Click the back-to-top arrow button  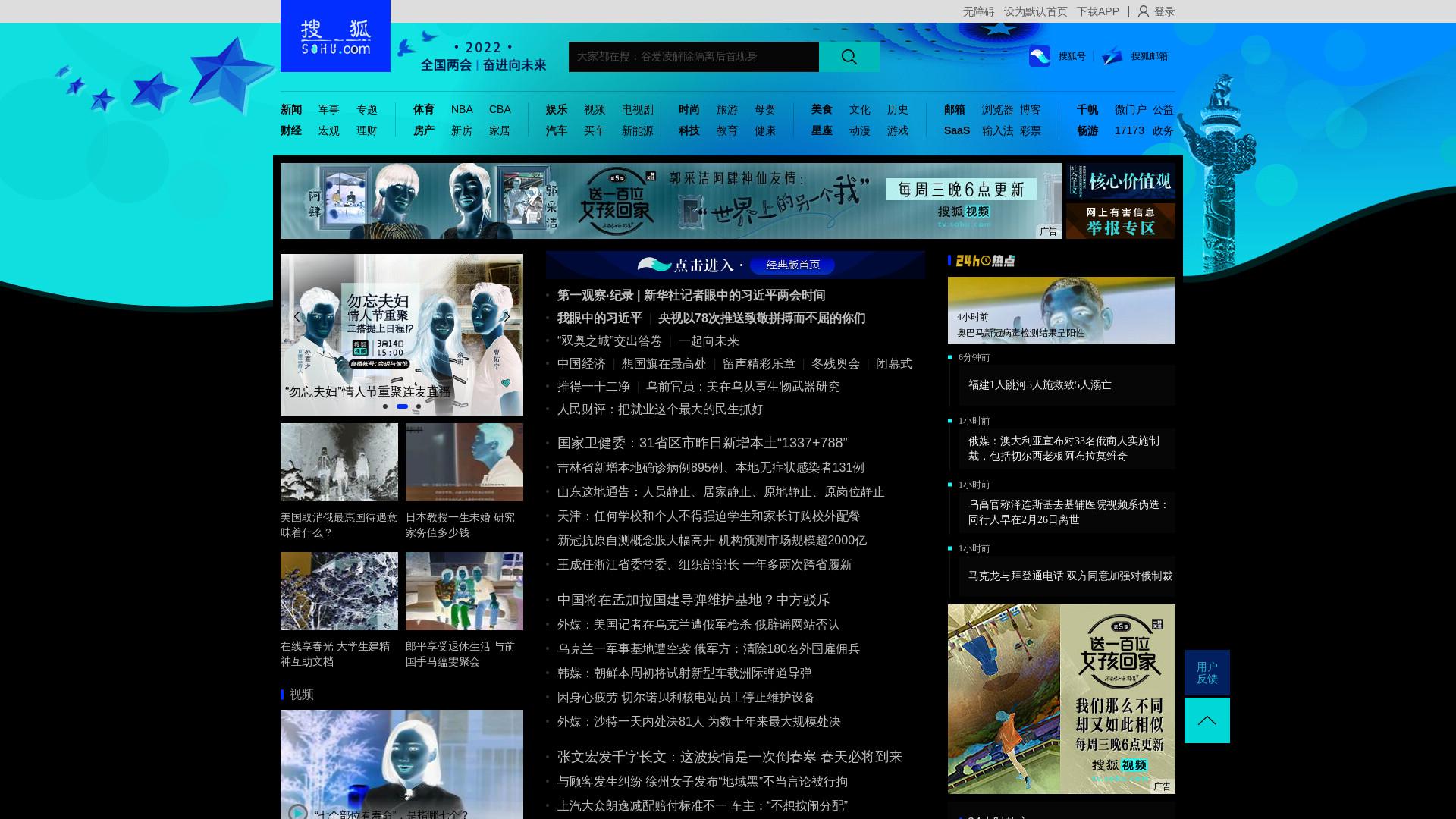(x=1207, y=720)
